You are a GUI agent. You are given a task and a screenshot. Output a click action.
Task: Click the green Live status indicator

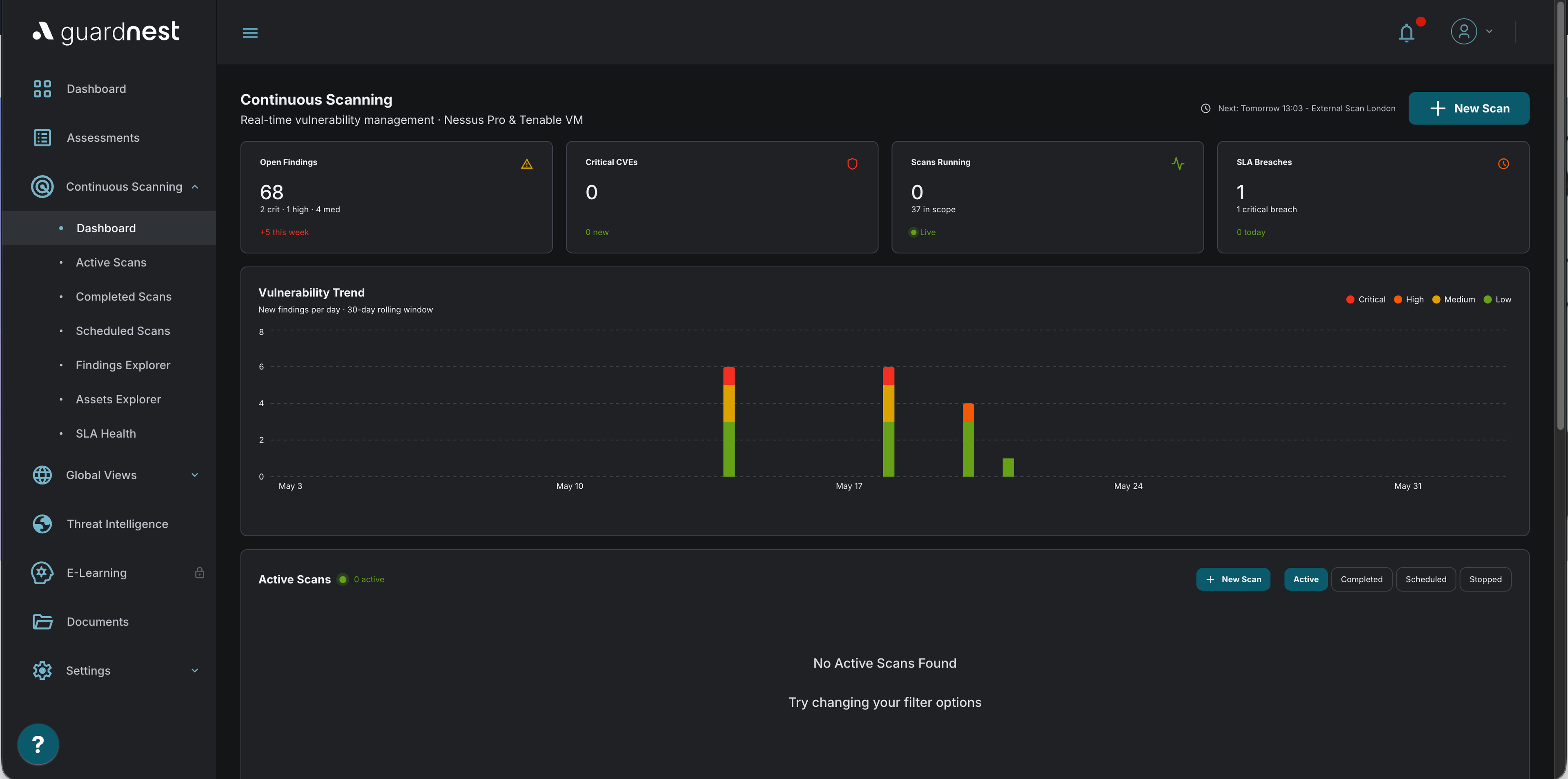click(x=923, y=232)
